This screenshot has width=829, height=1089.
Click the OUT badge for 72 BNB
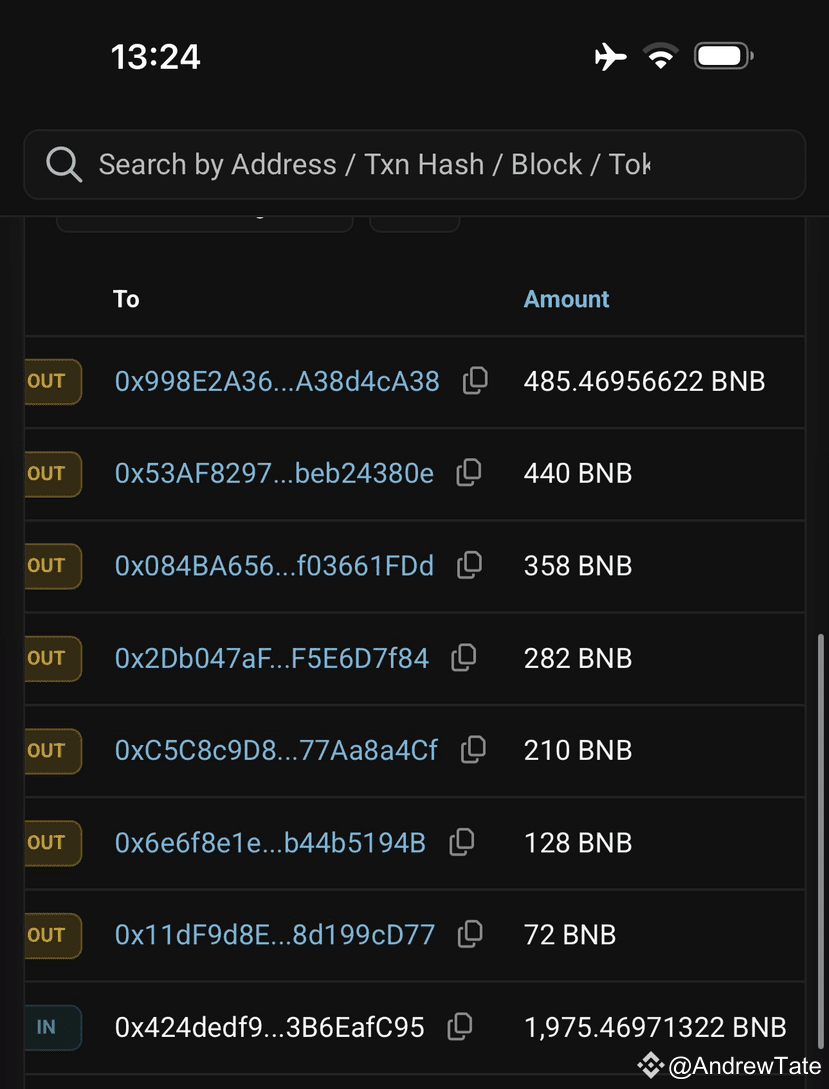pyautogui.click(x=53, y=936)
